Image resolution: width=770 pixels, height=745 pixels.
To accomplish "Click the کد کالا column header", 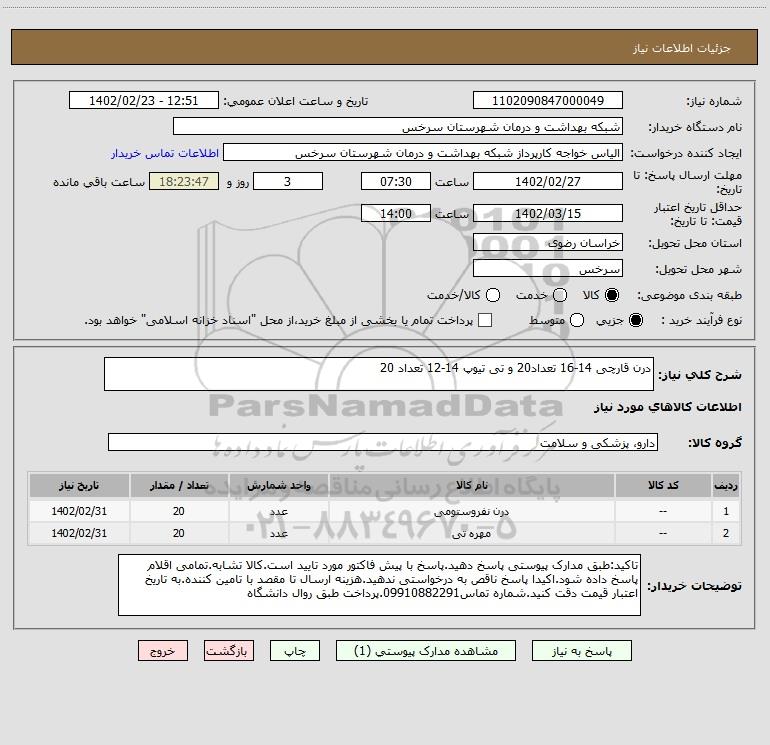I will point(663,485).
